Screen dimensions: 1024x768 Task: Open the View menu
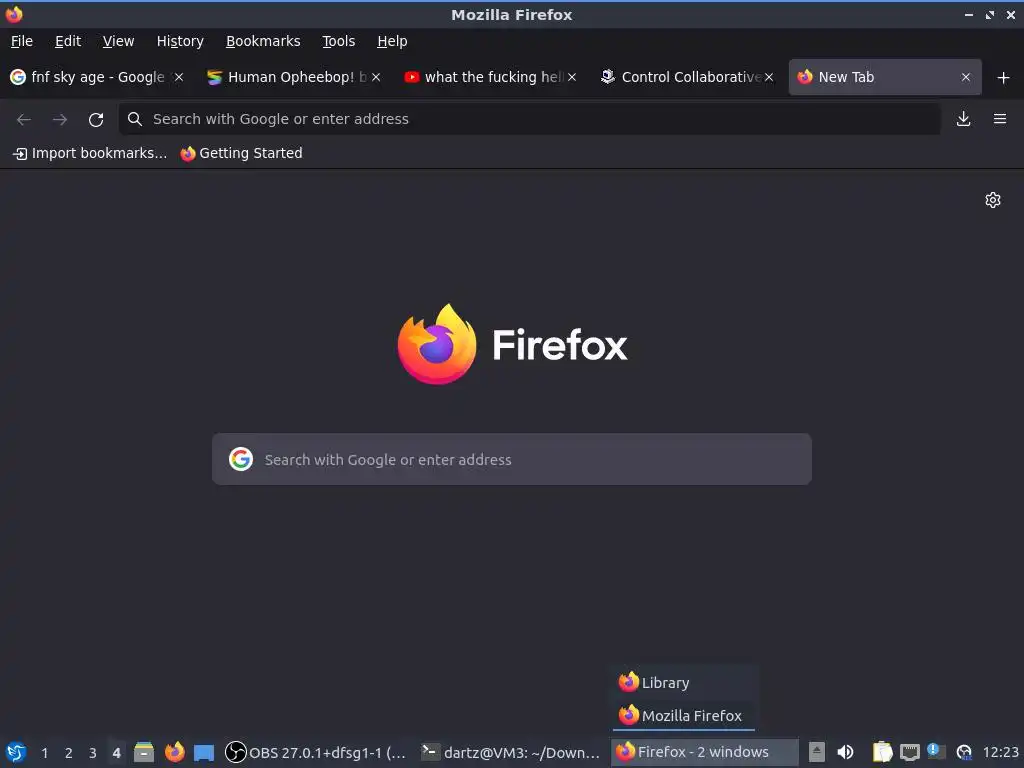point(118,41)
